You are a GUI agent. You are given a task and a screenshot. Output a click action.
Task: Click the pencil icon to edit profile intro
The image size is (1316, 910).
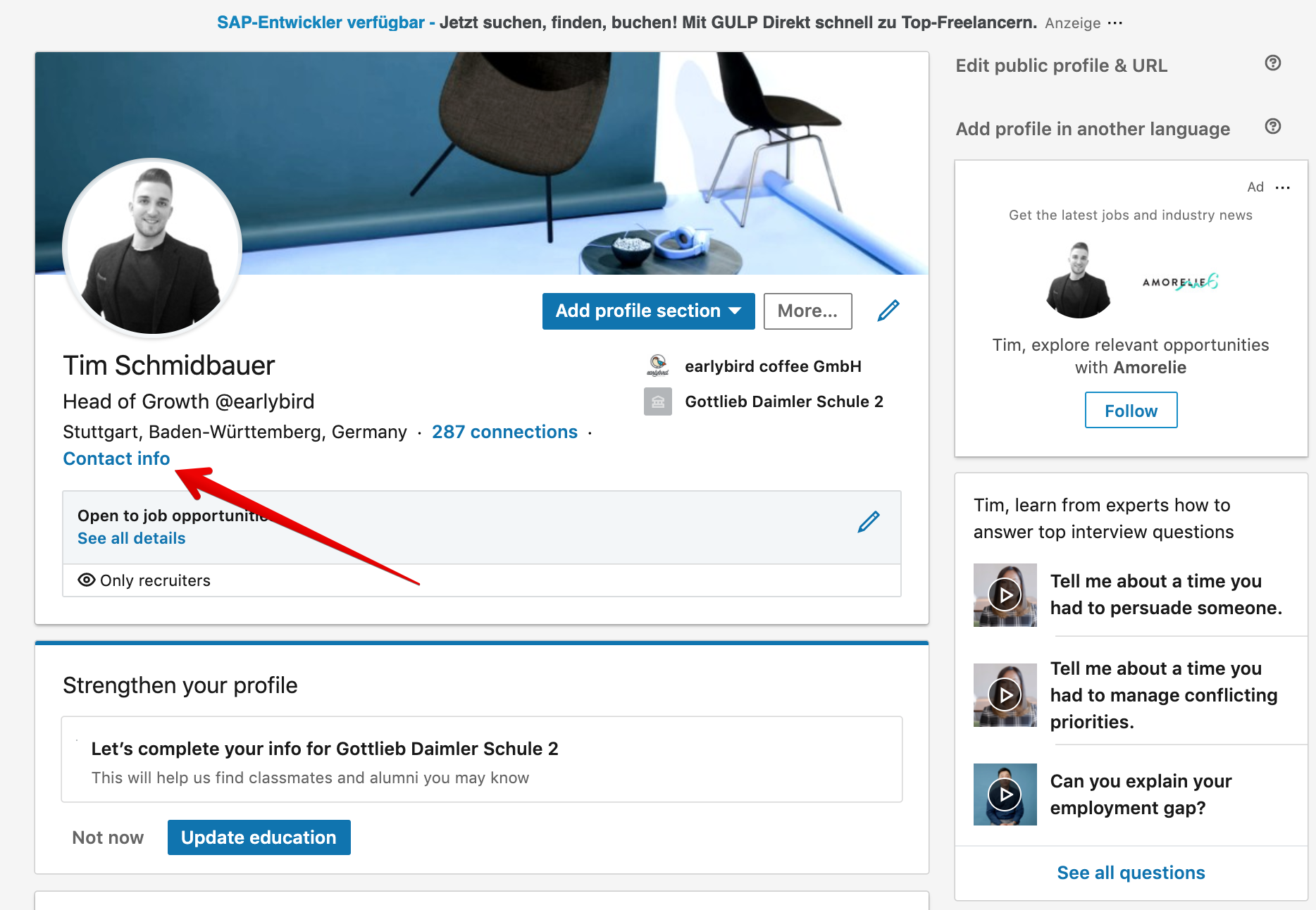coord(888,311)
